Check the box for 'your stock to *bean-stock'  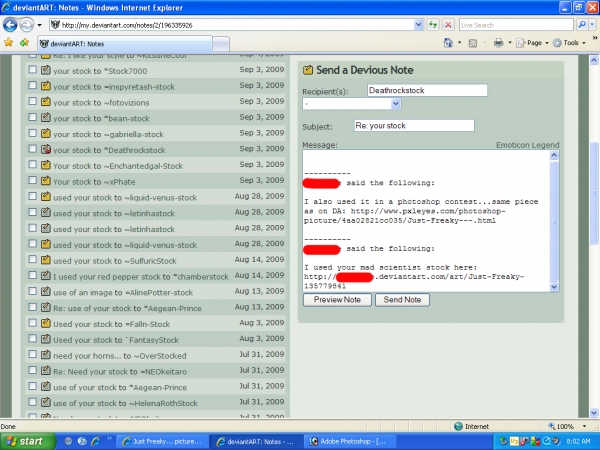33,117
